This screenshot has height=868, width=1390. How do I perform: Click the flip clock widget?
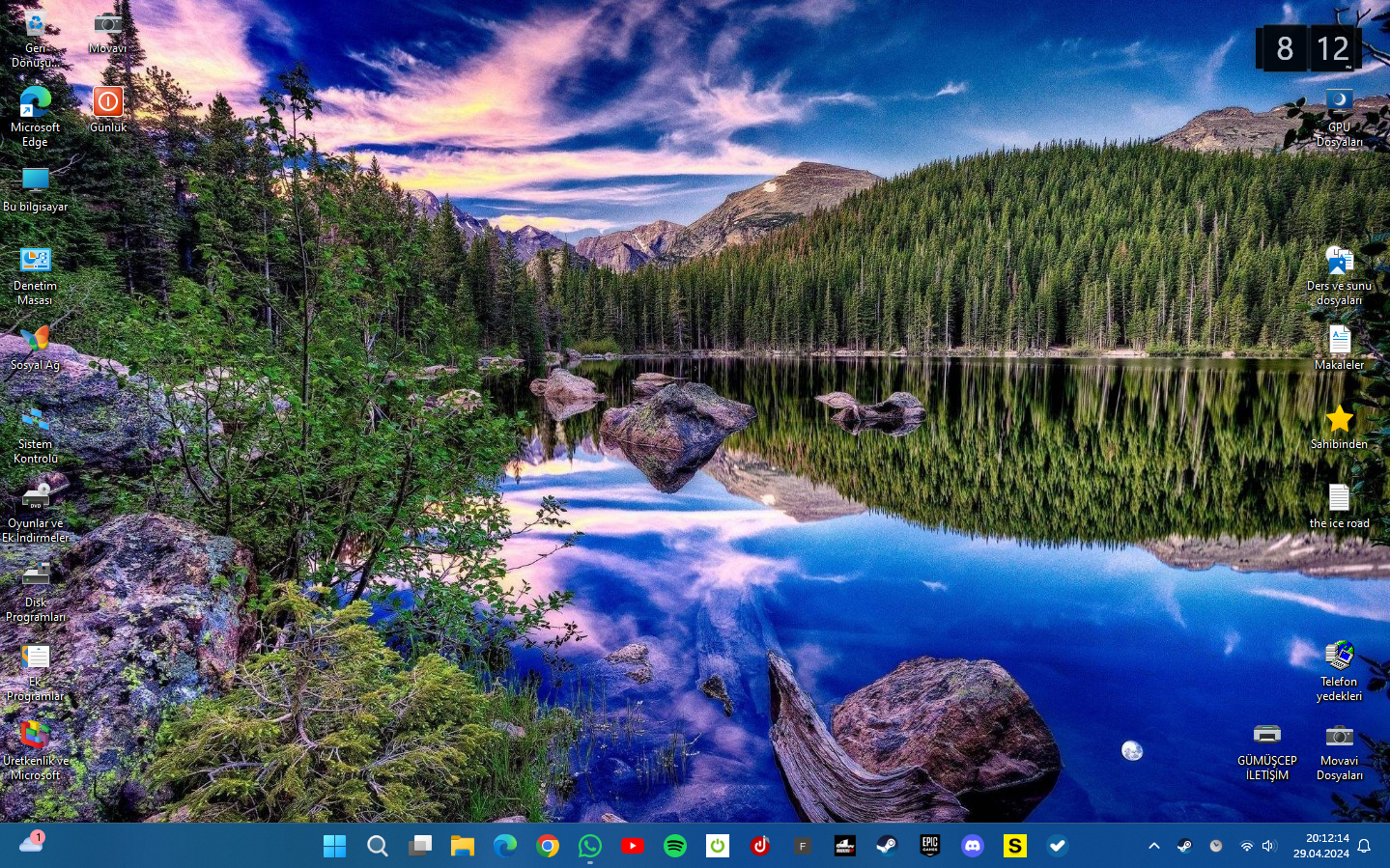click(1309, 48)
